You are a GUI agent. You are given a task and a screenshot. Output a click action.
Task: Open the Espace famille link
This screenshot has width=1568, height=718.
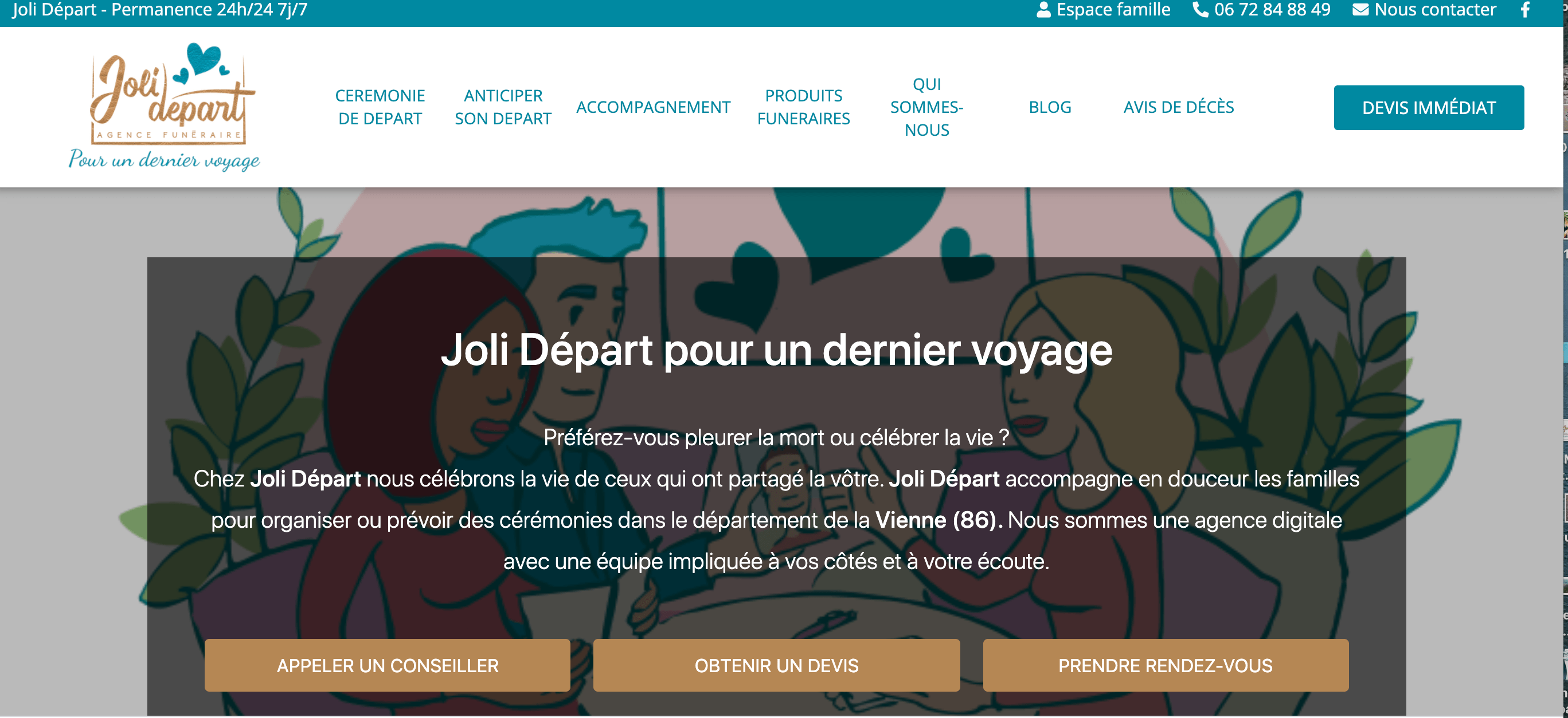point(1113,10)
